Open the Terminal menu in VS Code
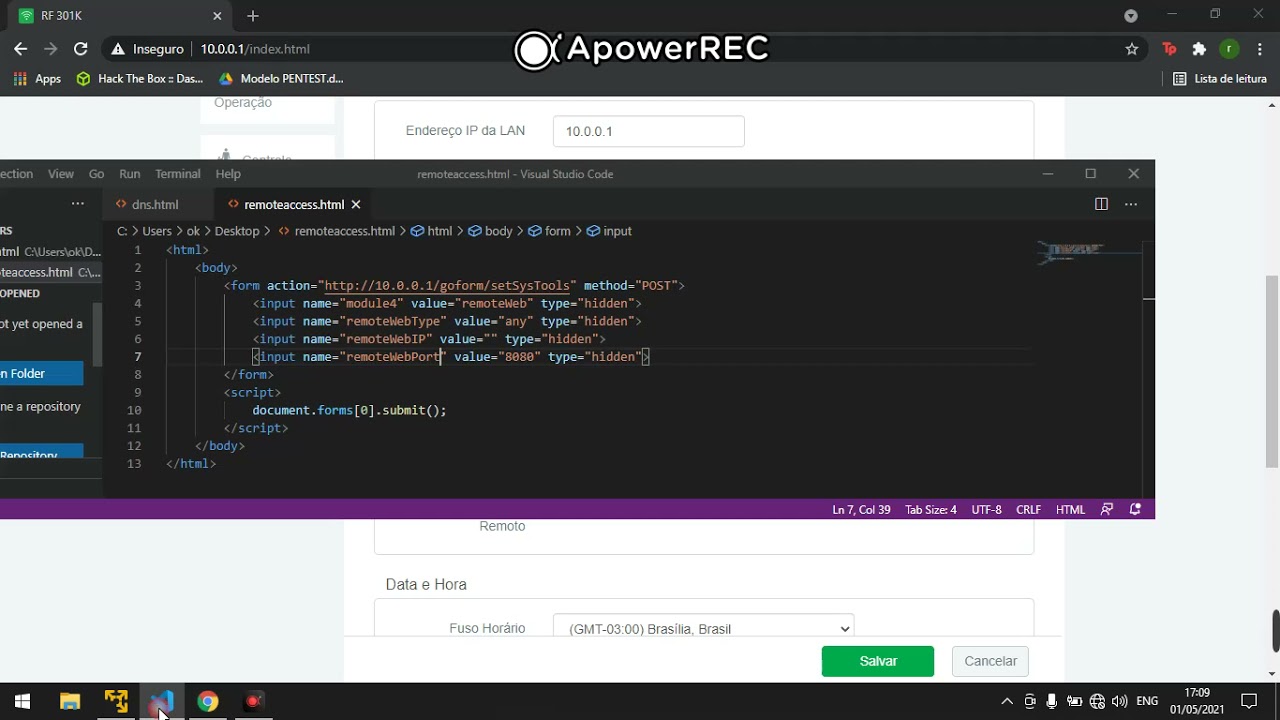The height and width of the screenshot is (720, 1280). coord(178,174)
